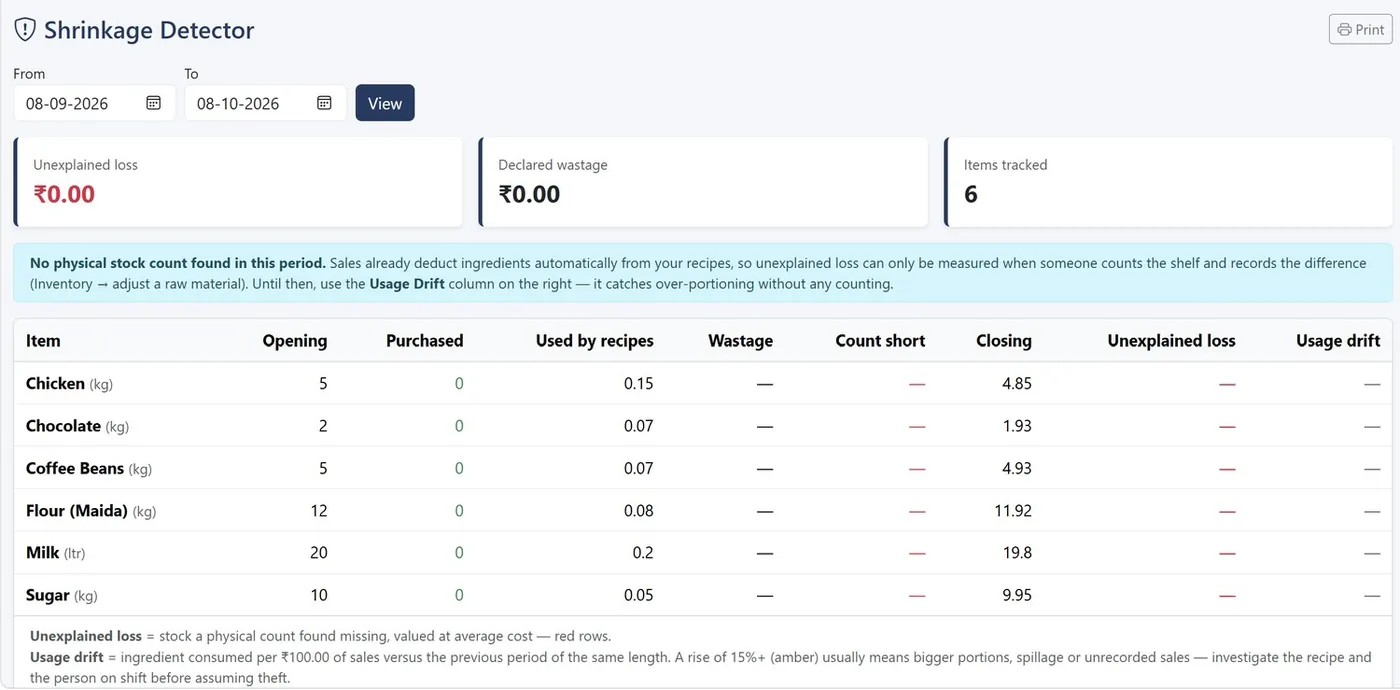The width and height of the screenshot is (1400, 690).
Task: Select the Unexplained loss summary card
Action: 238,182
